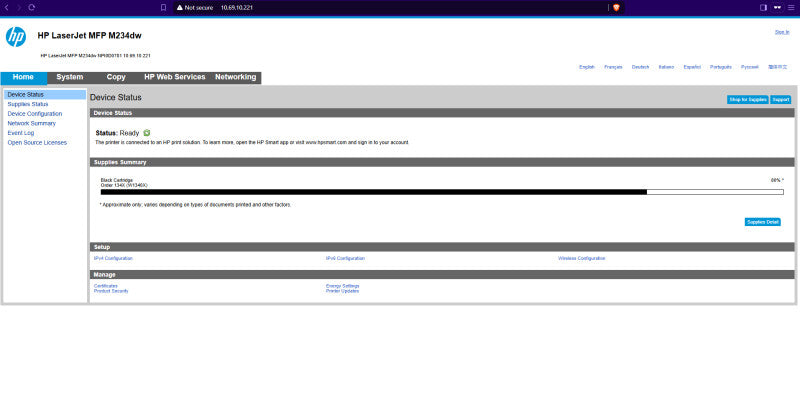
Task: Click the black cartridge level bar
Action: [x=442, y=192]
